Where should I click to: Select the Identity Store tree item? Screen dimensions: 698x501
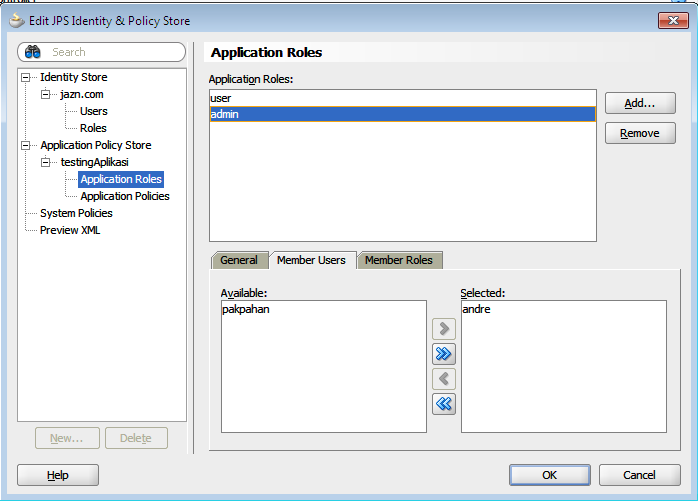pos(74,77)
